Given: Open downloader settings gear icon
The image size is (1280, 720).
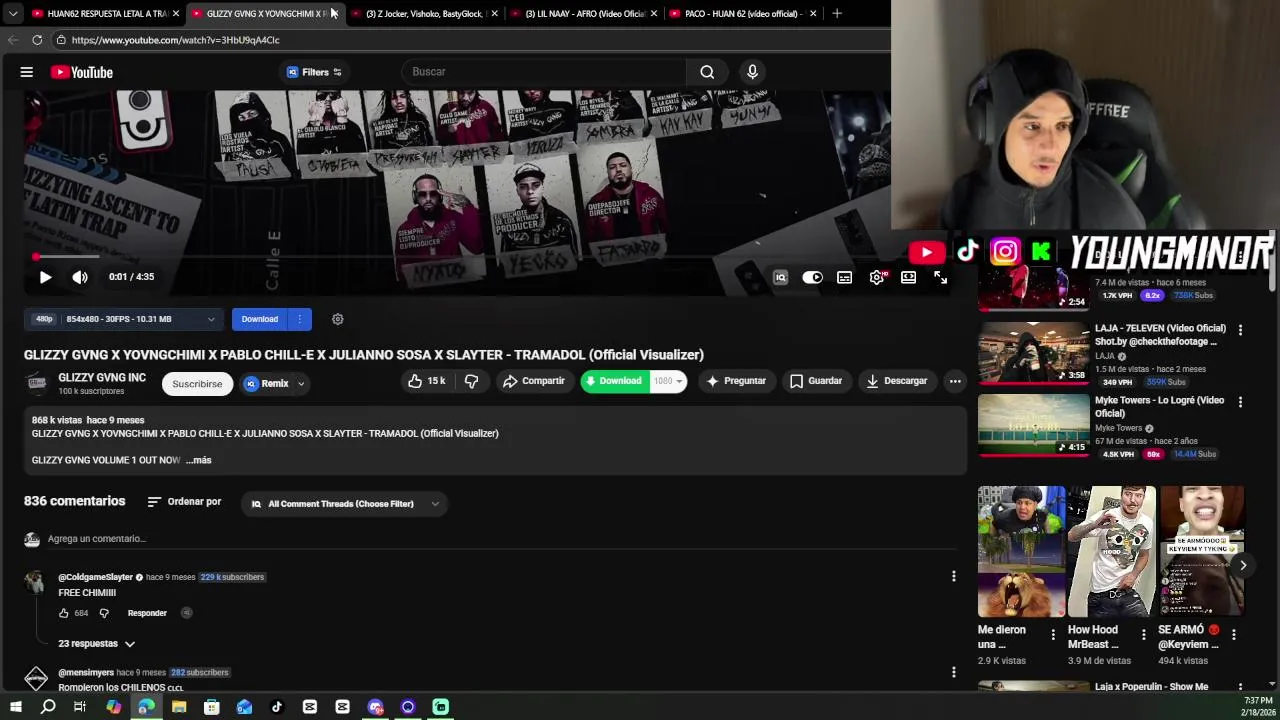Looking at the screenshot, I should [338, 319].
